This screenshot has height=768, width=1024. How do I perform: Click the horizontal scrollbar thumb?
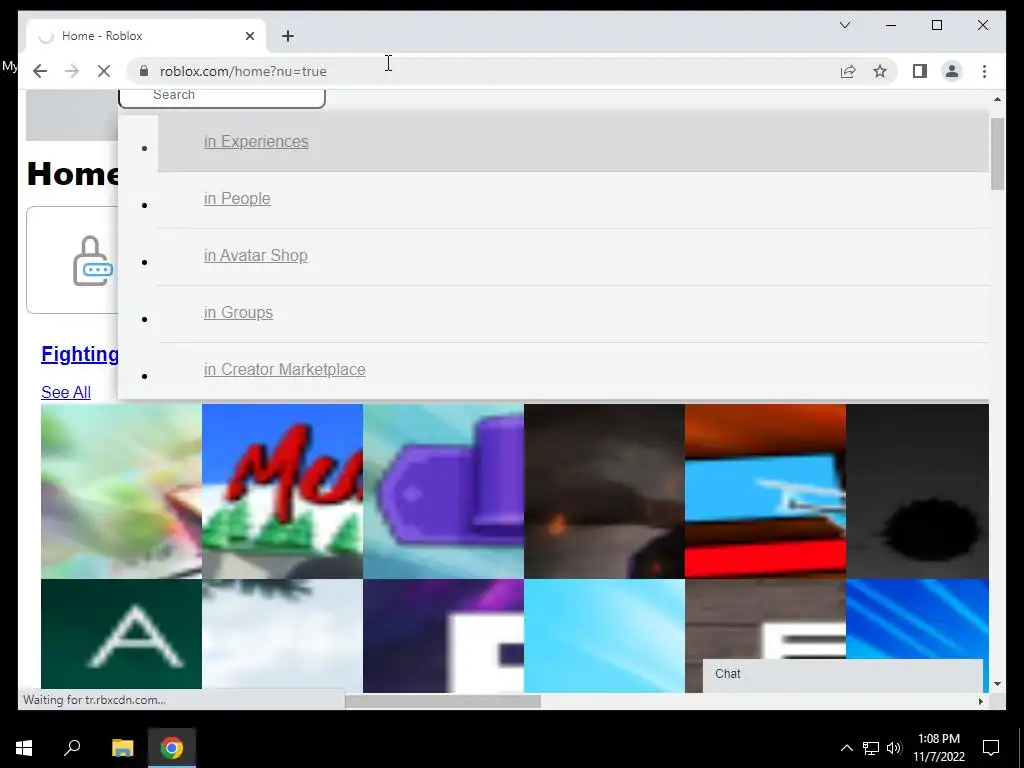point(443,701)
